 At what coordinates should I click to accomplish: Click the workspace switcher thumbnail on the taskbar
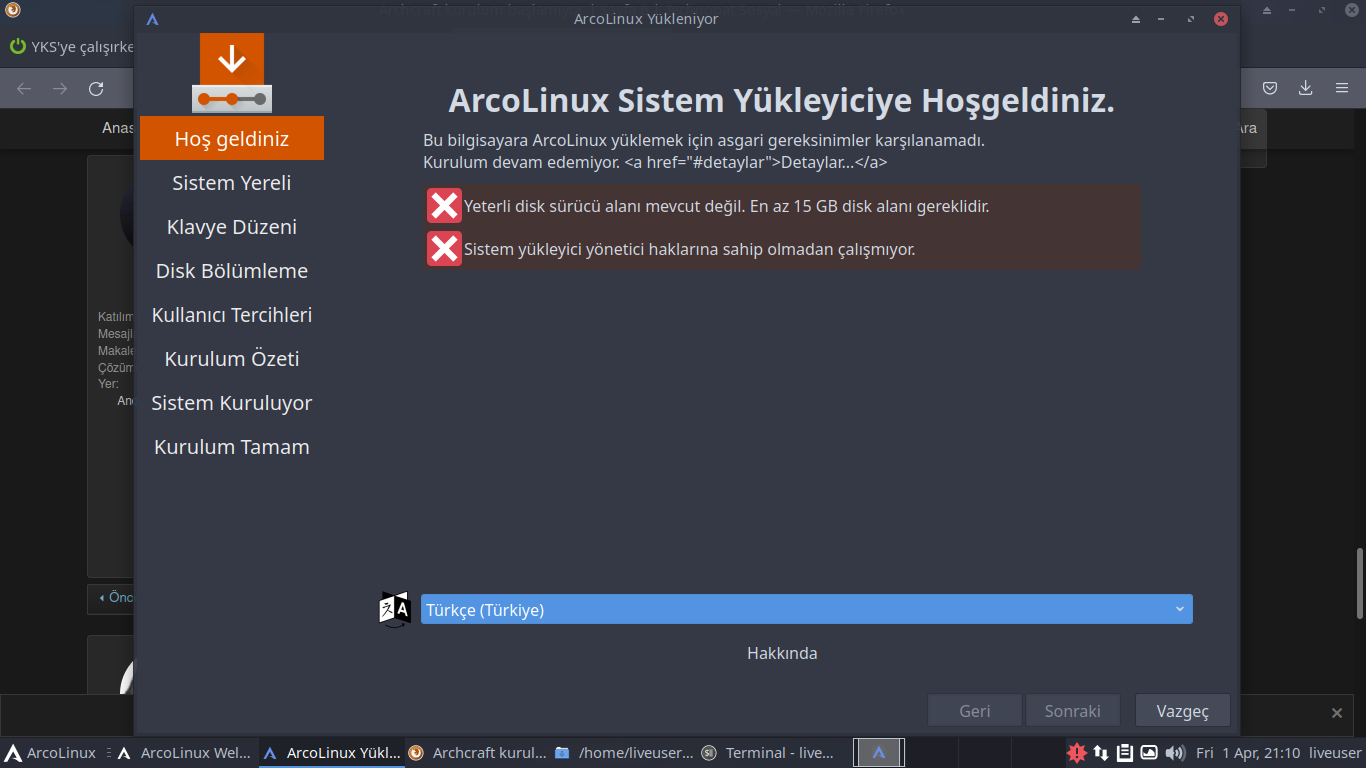point(879,753)
